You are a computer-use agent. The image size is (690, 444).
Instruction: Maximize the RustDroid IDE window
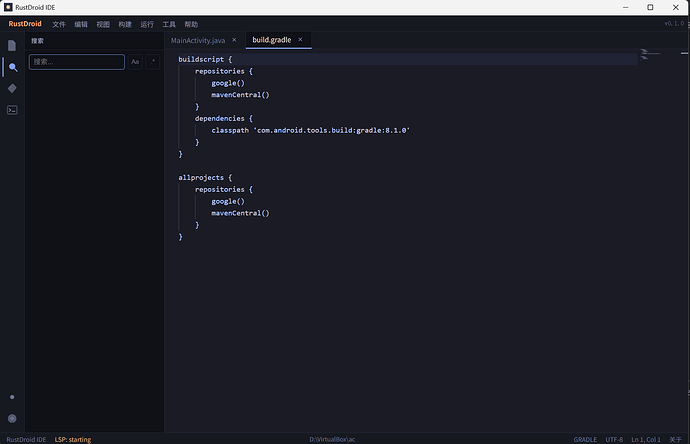click(x=650, y=7)
